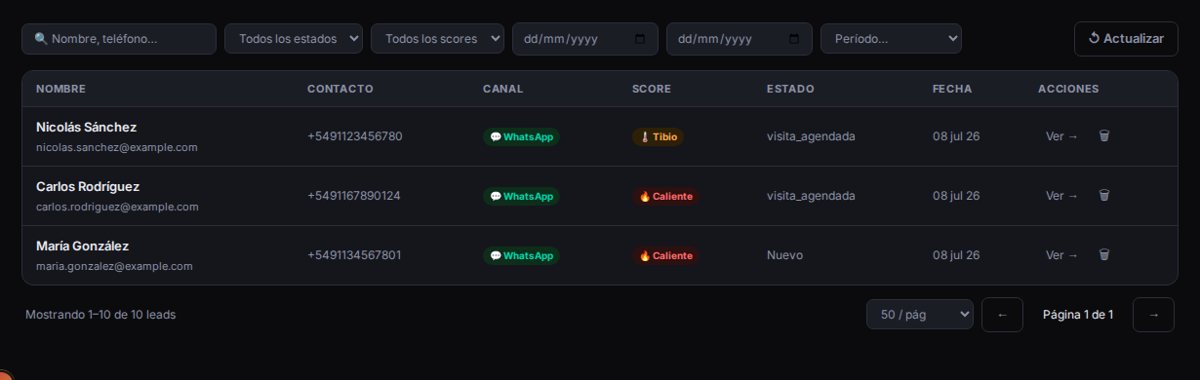The width and height of the screenshot is (1200, 380).
Task: Open the Todos los estados dropdown
Action: pos(294,39)
